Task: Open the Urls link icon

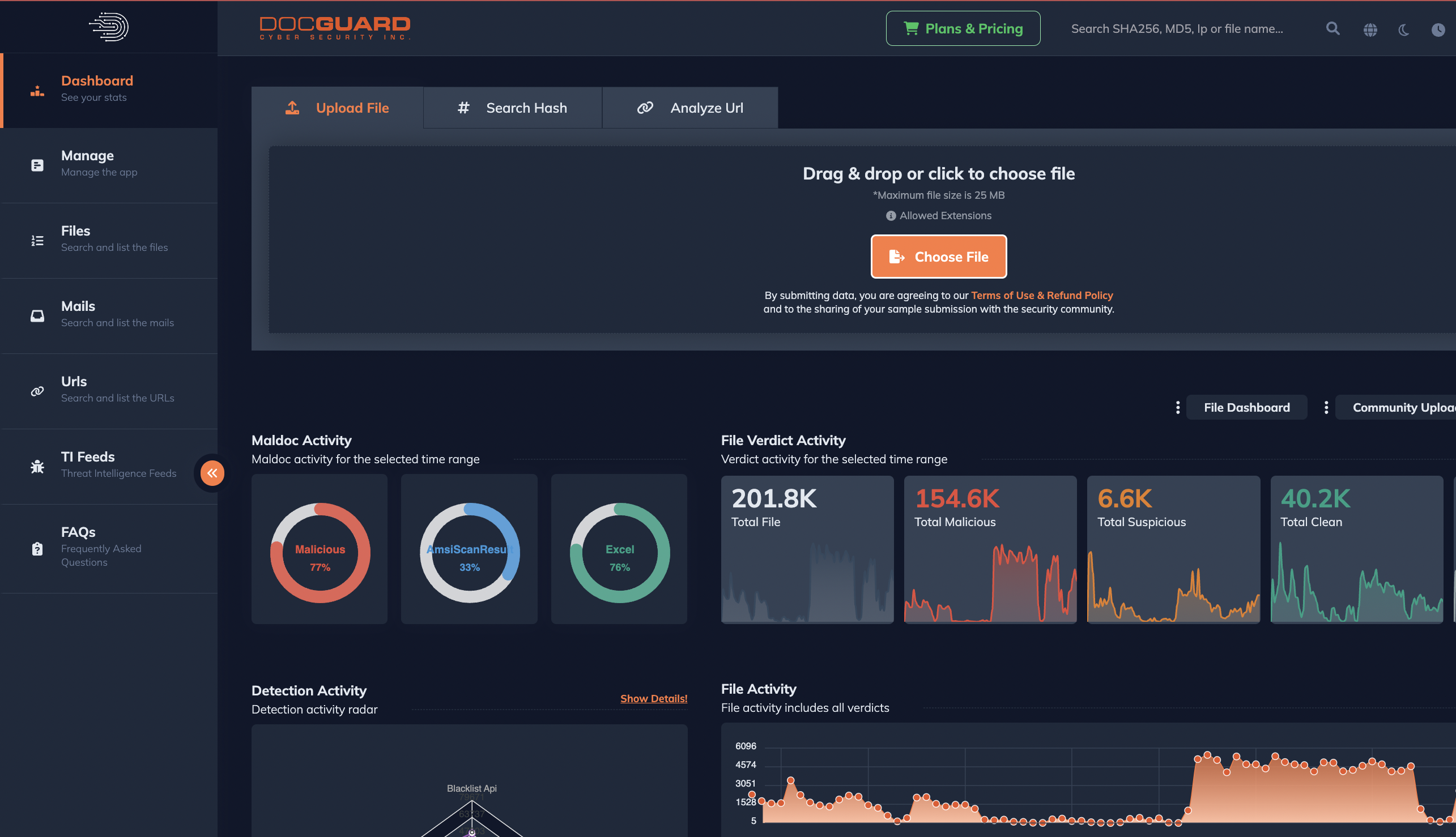Action: pos(37,391)
